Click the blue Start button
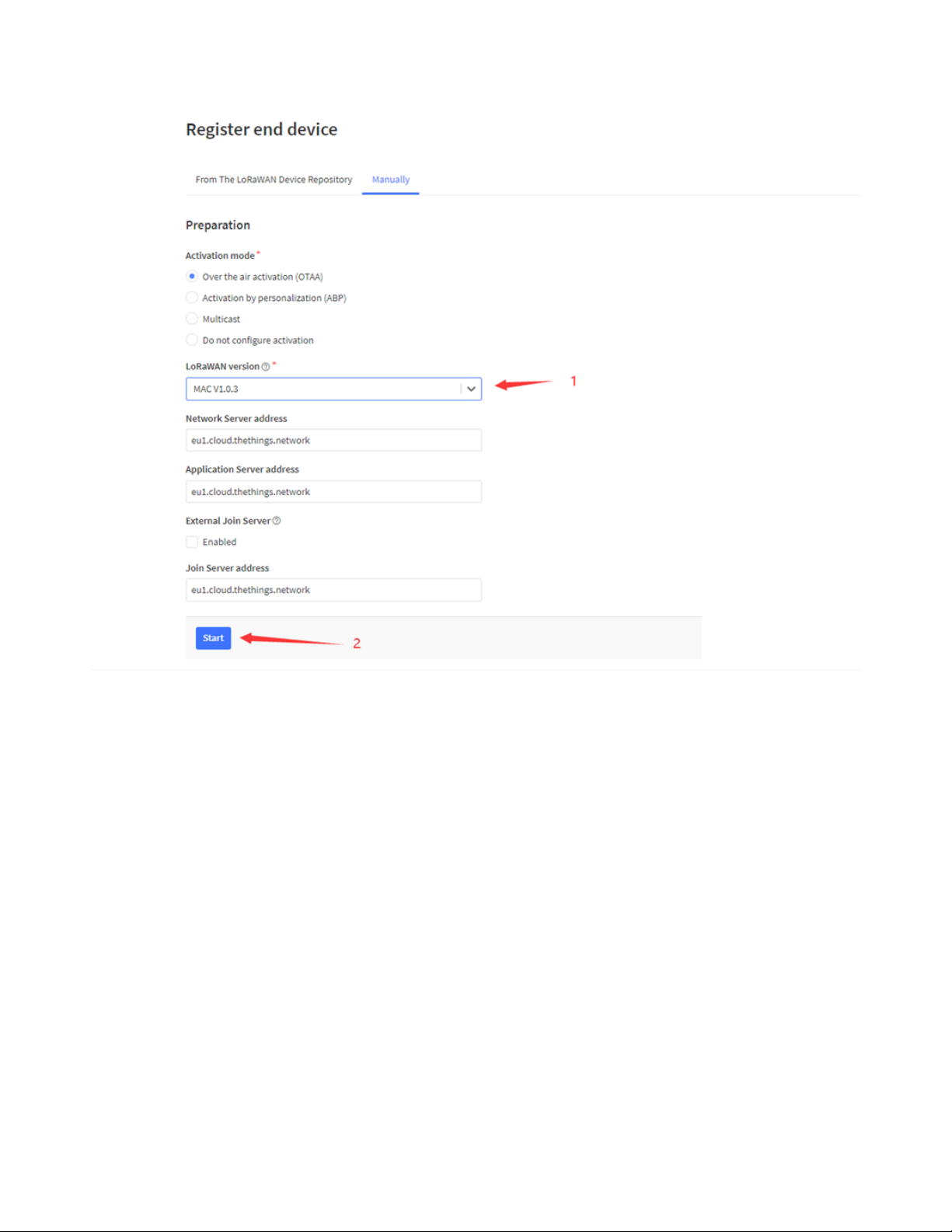The height and width of the screenshot is (1232, 952). [213, 638]
